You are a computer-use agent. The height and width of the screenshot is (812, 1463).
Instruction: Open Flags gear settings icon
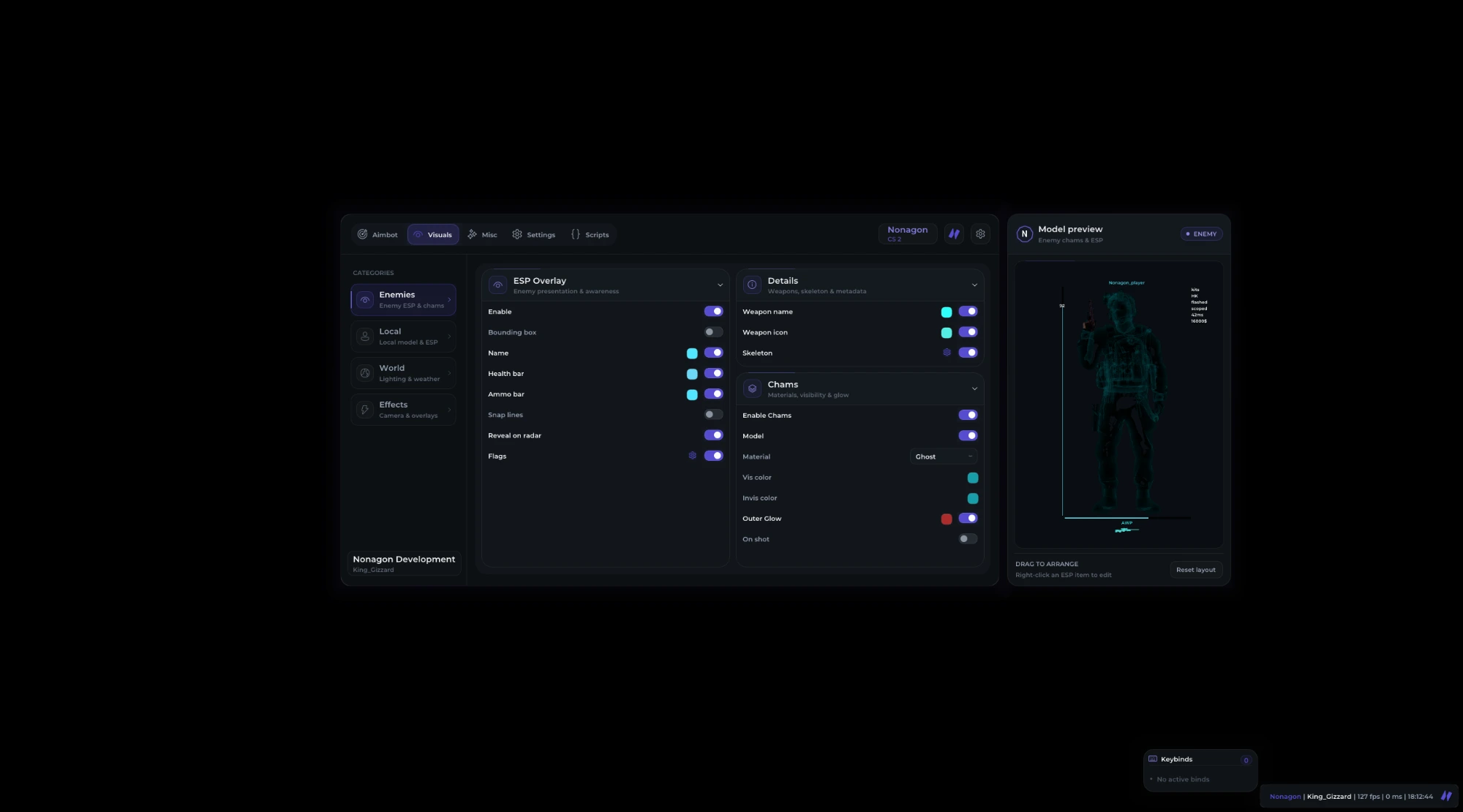click(692, 456)
